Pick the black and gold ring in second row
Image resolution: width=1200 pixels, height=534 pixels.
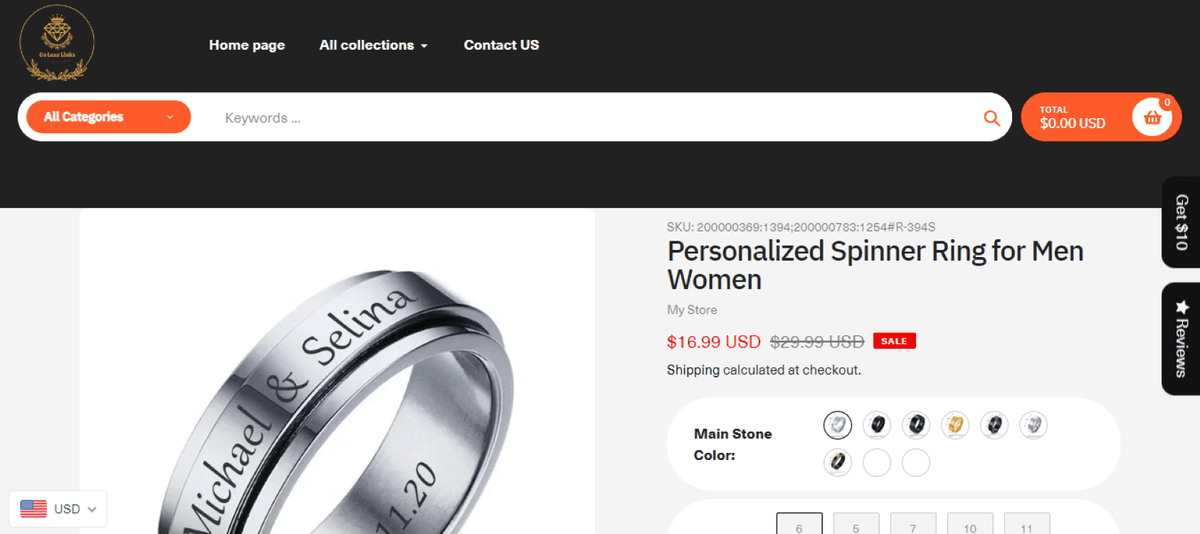(837, 463)
